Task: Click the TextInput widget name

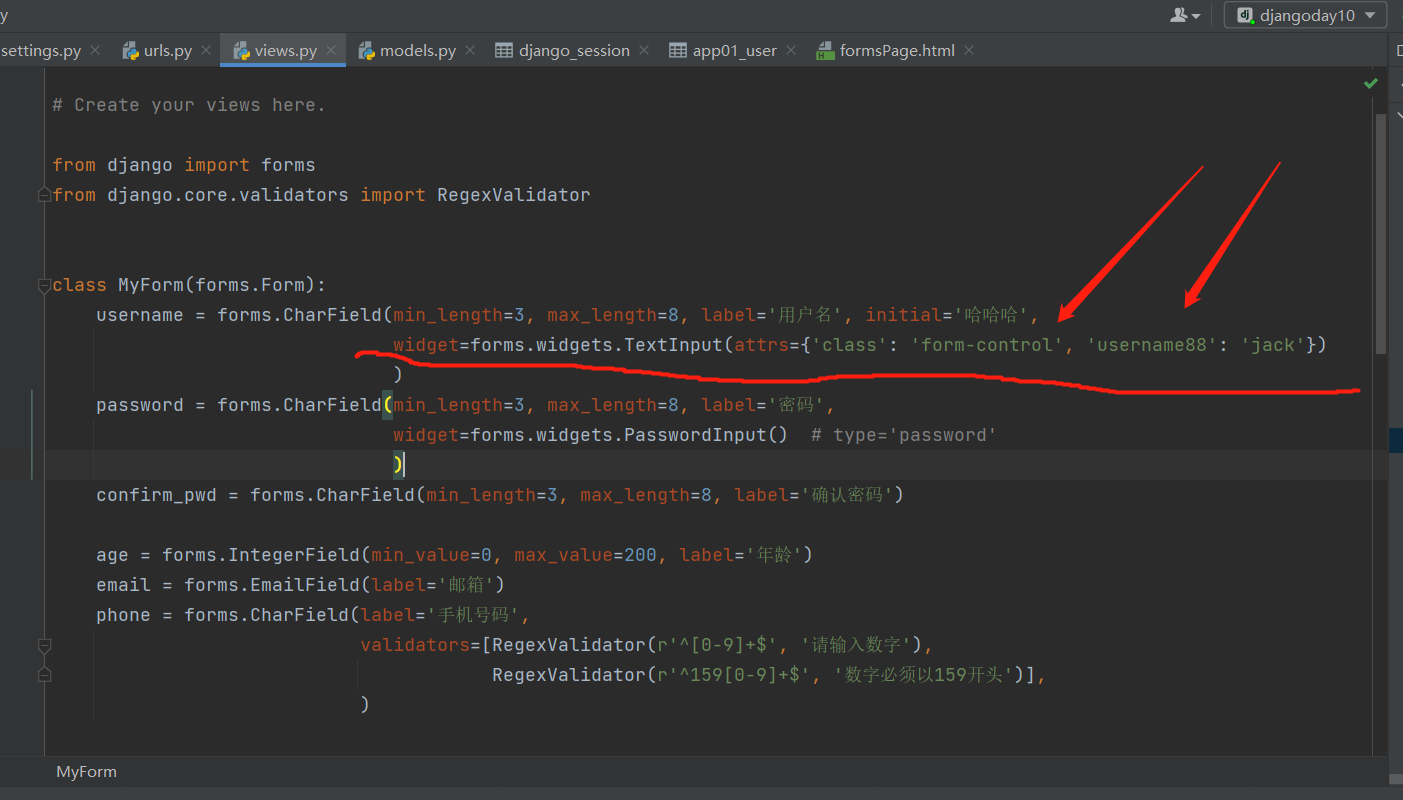Action: pos(674,345)
